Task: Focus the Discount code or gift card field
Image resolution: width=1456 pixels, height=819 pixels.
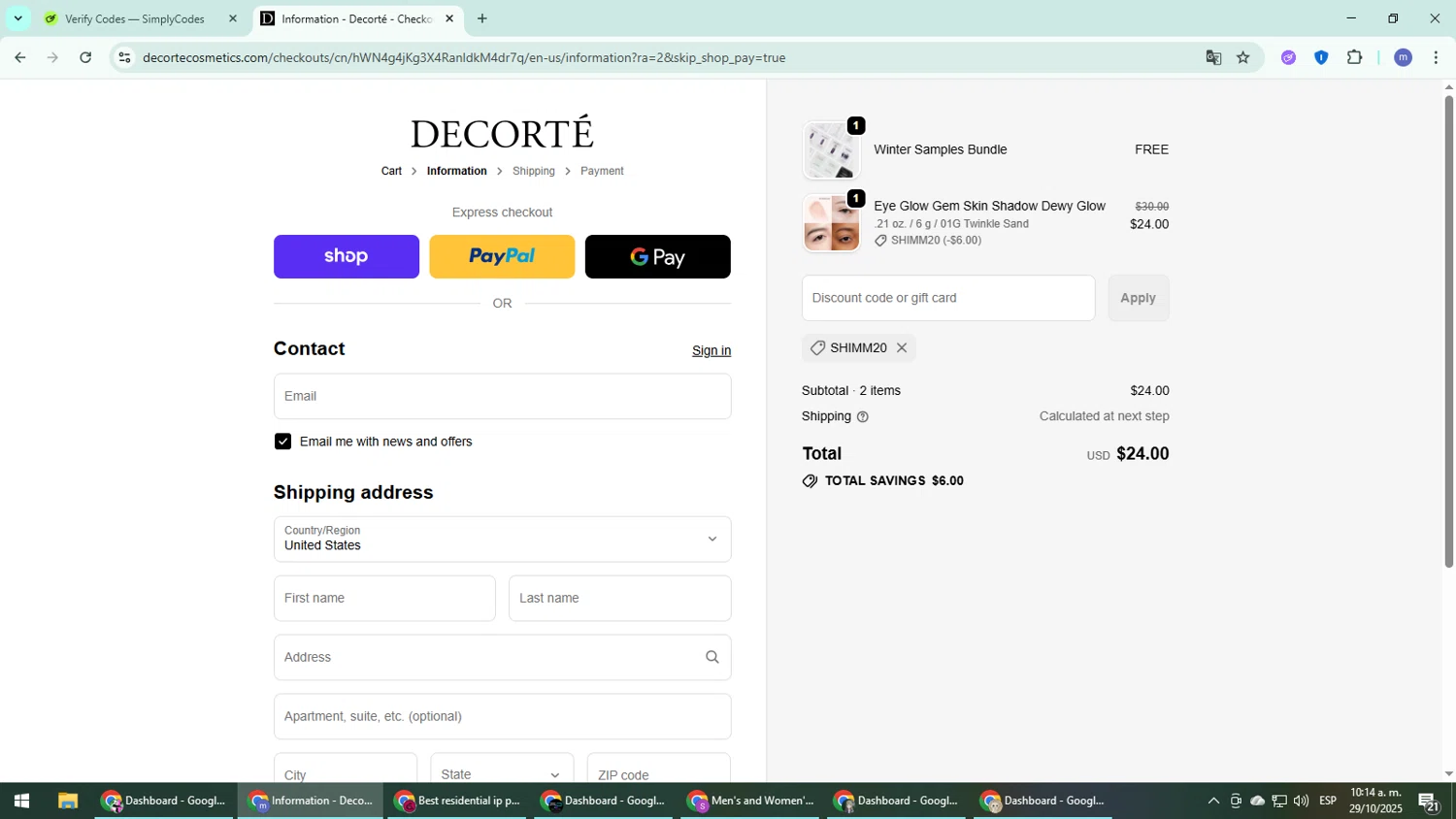Action: click(948, 298)
